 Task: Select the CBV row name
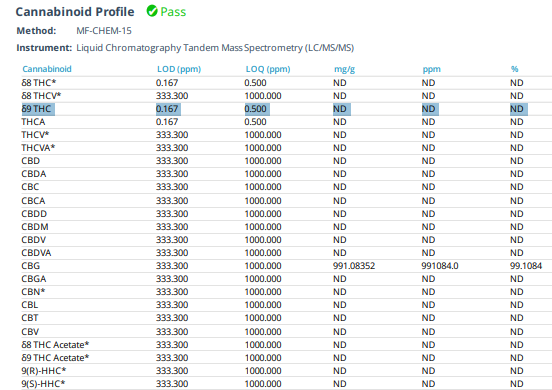pos(30,332)
